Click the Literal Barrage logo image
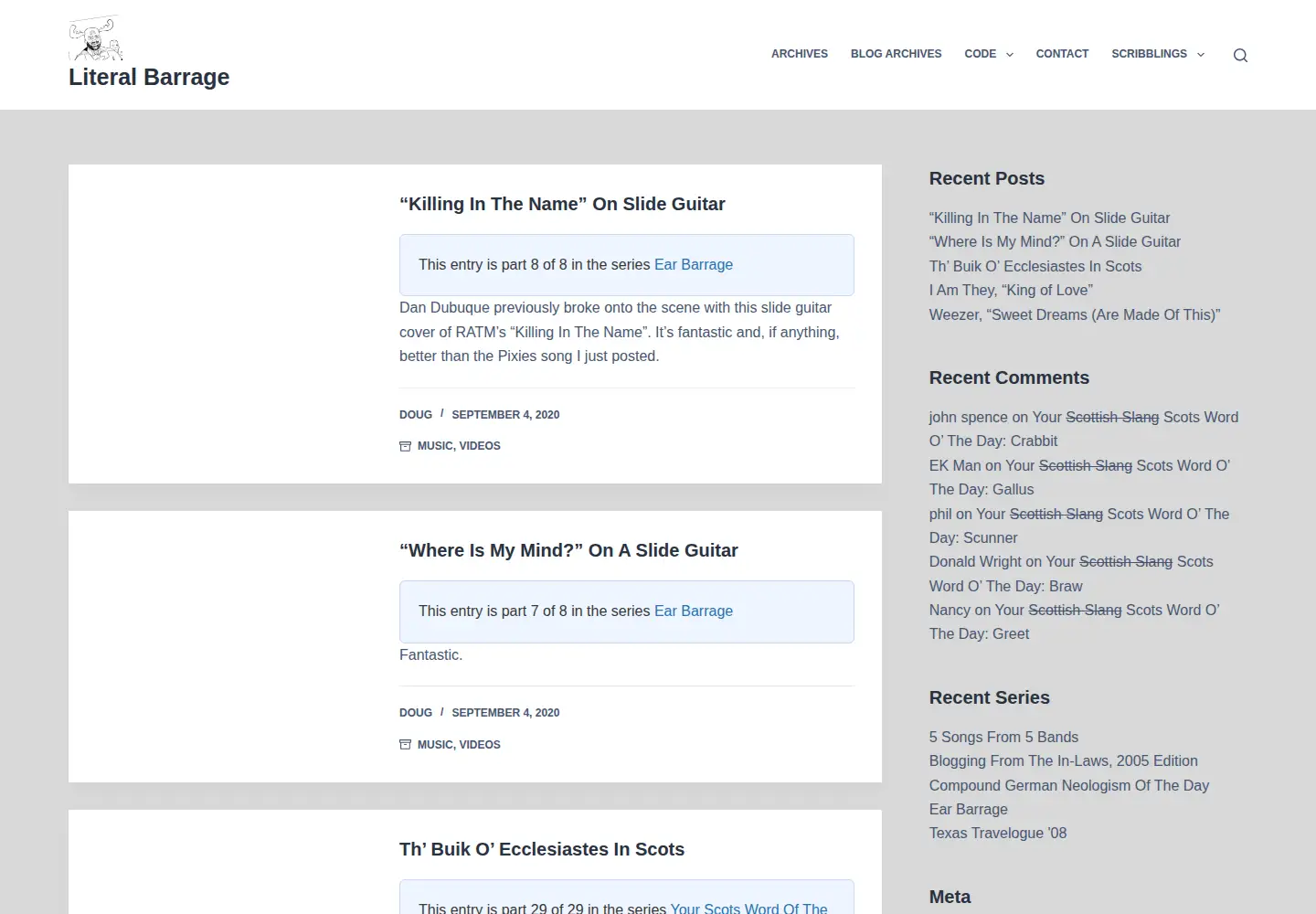The image size is (1316, 914). click(x=96, y=38)
